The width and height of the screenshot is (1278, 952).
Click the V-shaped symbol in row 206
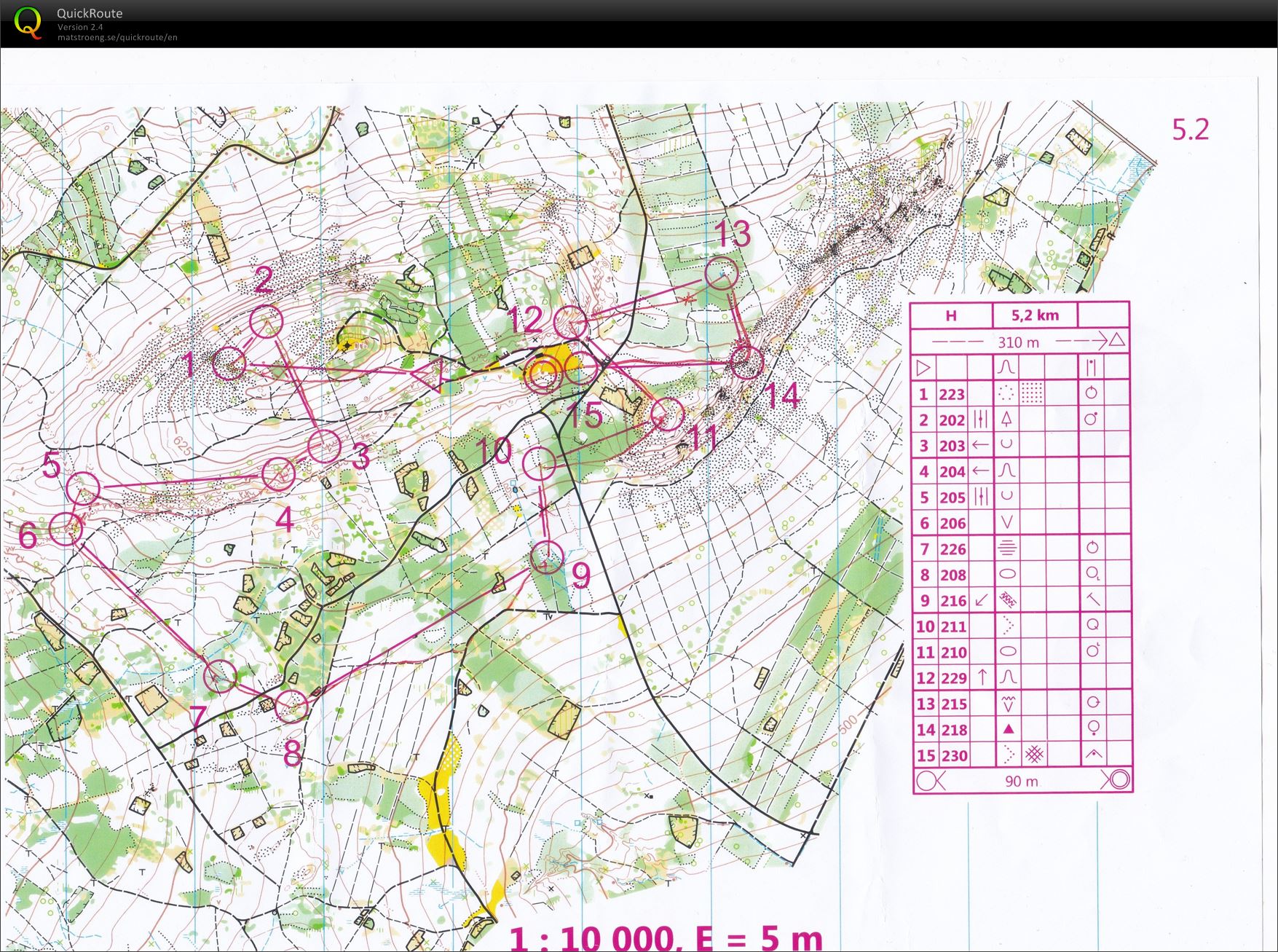1007,522
